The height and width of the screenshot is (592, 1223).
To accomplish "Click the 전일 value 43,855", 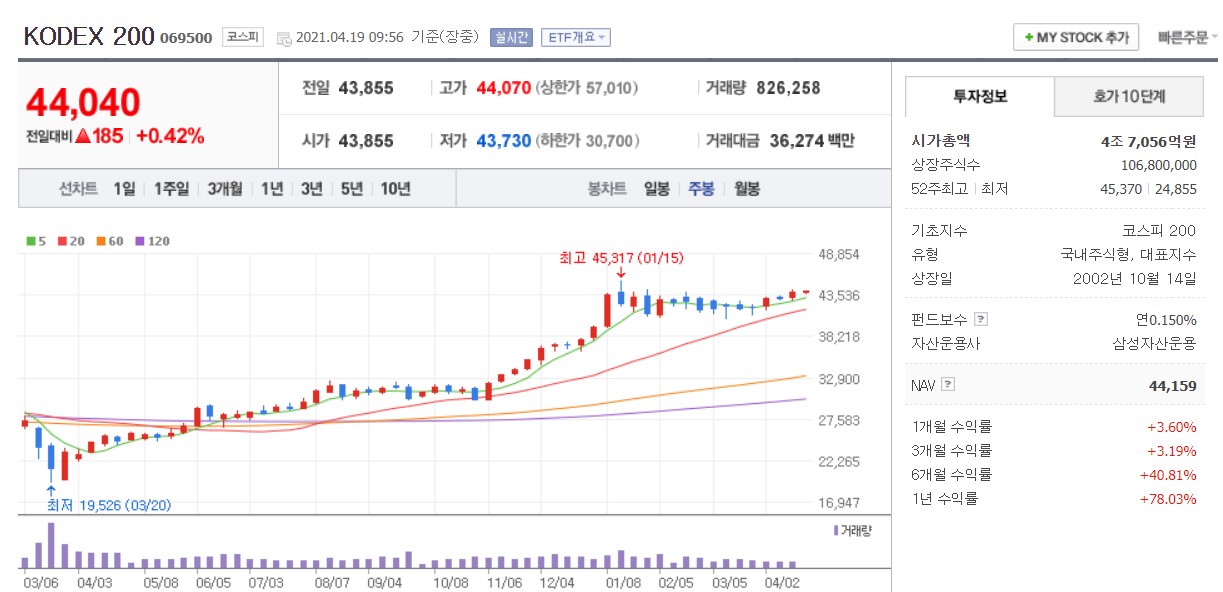I will click(x=366, y=88).
